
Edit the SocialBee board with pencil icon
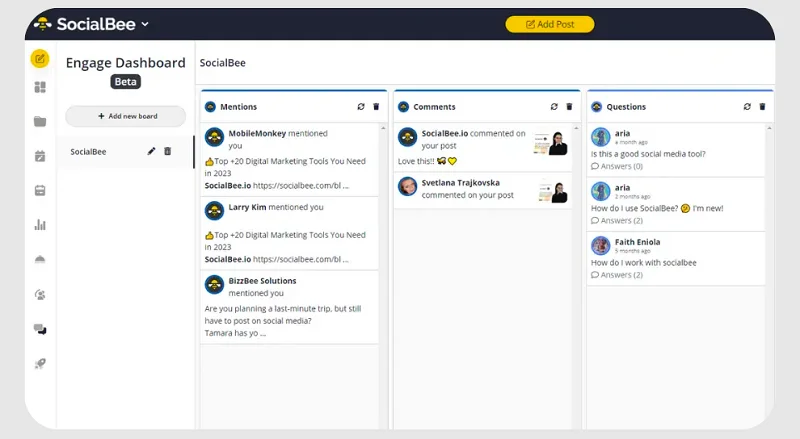point(151,151)
